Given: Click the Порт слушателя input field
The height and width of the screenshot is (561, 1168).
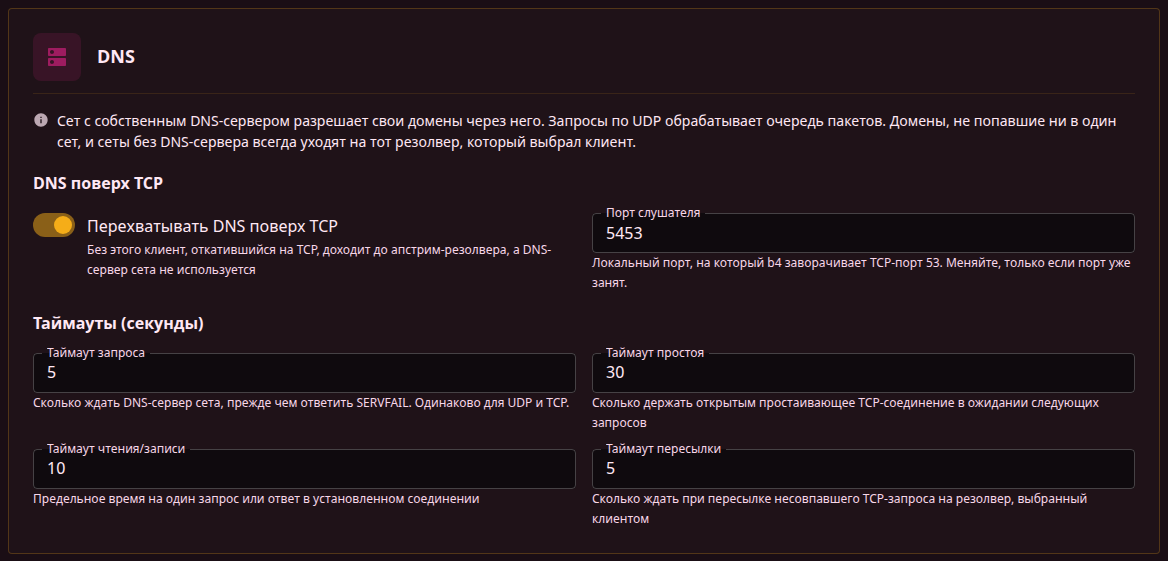Looking at the screenshot, I should tap(863, 233).
